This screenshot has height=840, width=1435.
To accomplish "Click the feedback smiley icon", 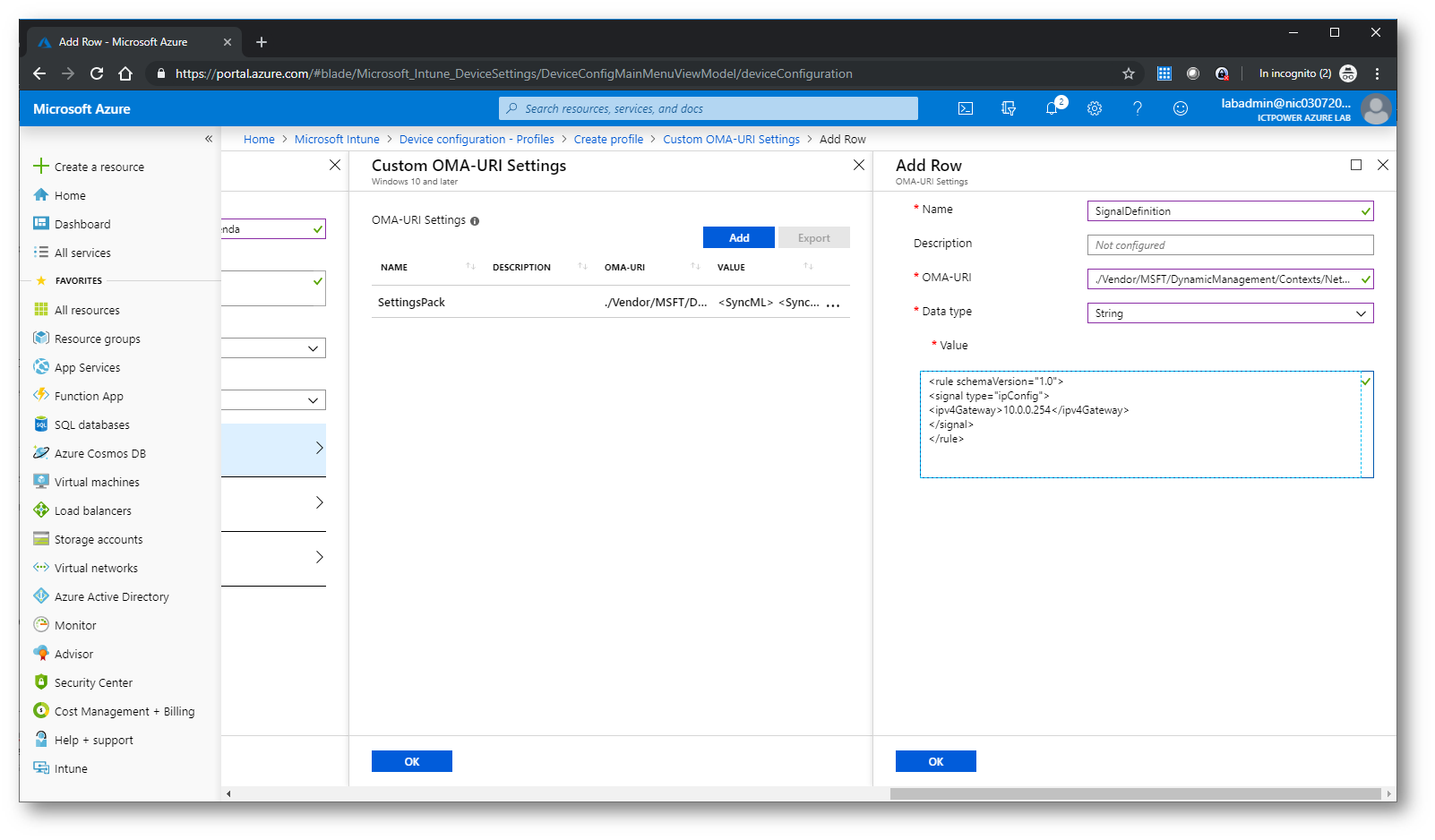I will (x=1181, y=108).
